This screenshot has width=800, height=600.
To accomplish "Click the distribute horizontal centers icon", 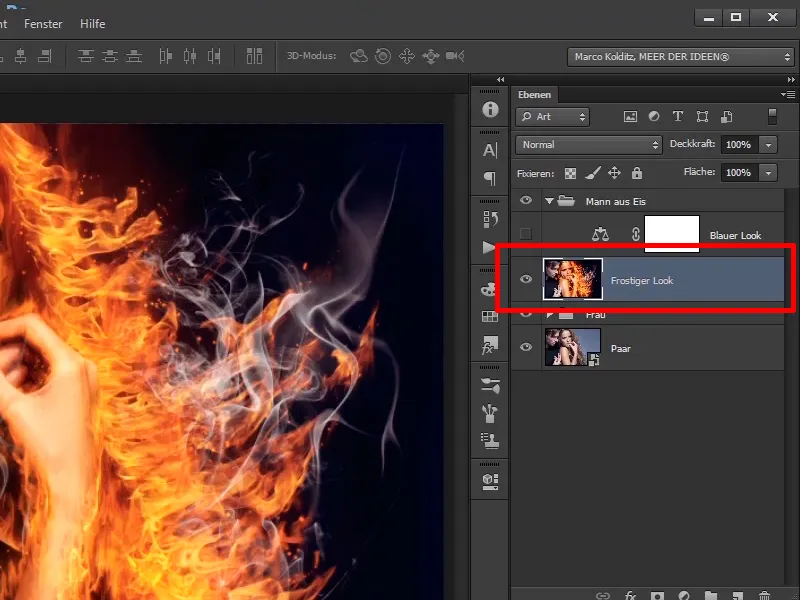I will click(190, 56).
